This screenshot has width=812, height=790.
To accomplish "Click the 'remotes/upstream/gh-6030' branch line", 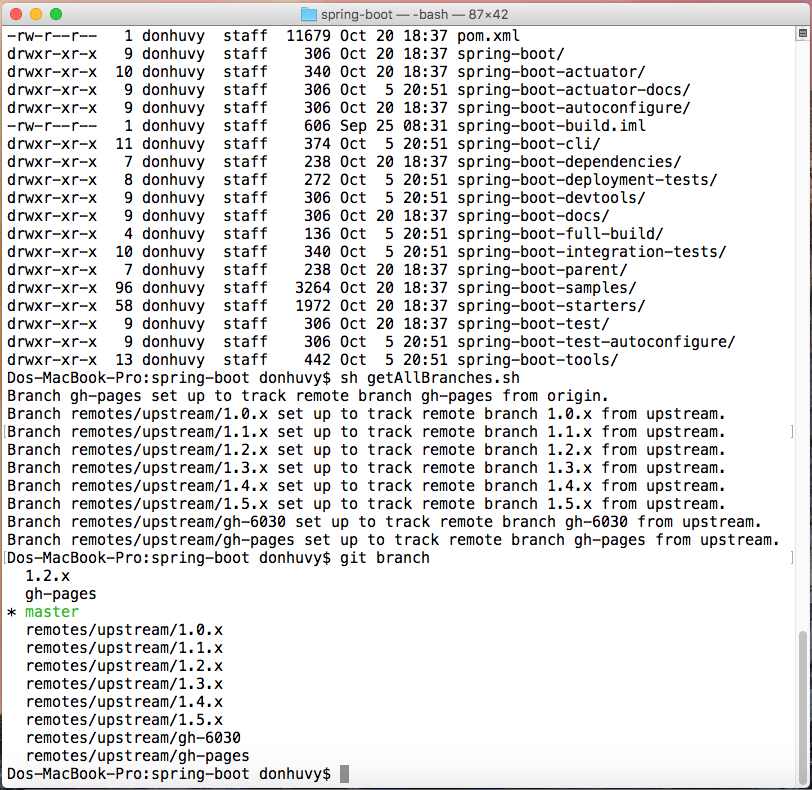I will pyautogui.click(x=133, y=738).
